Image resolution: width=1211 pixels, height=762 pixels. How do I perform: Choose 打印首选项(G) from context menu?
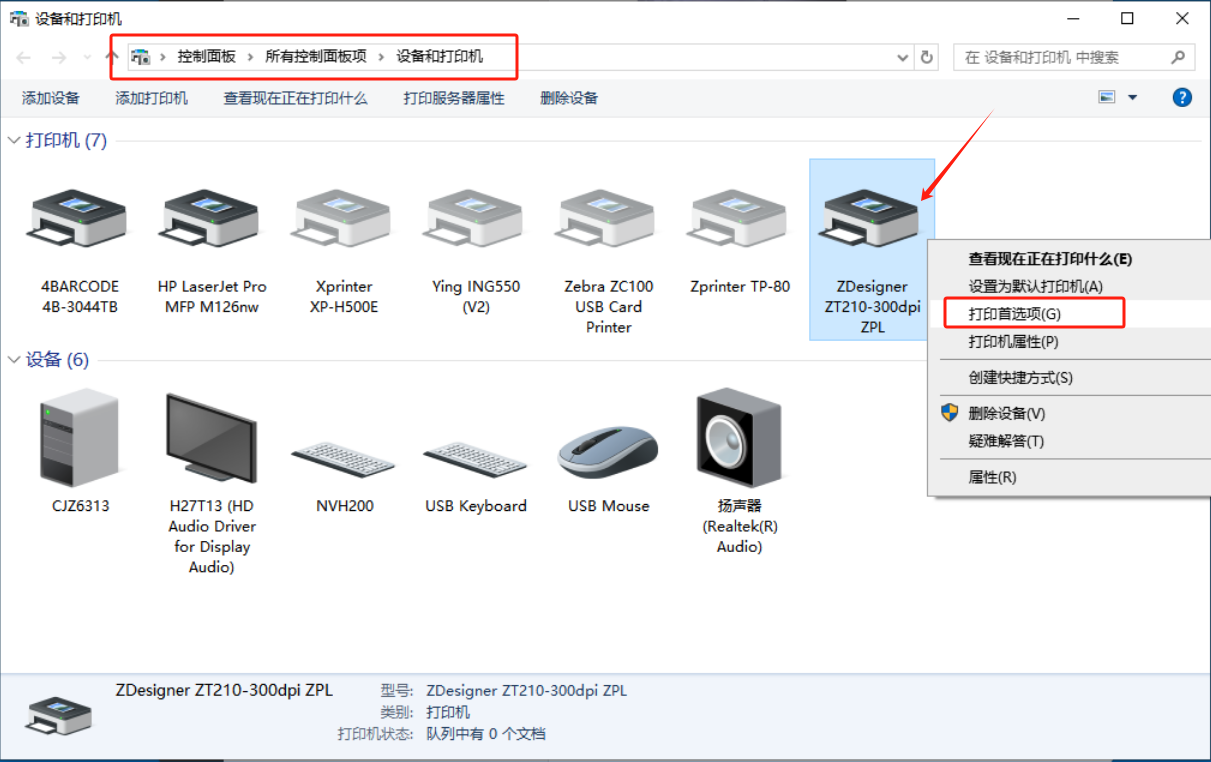pos(1014,314)
